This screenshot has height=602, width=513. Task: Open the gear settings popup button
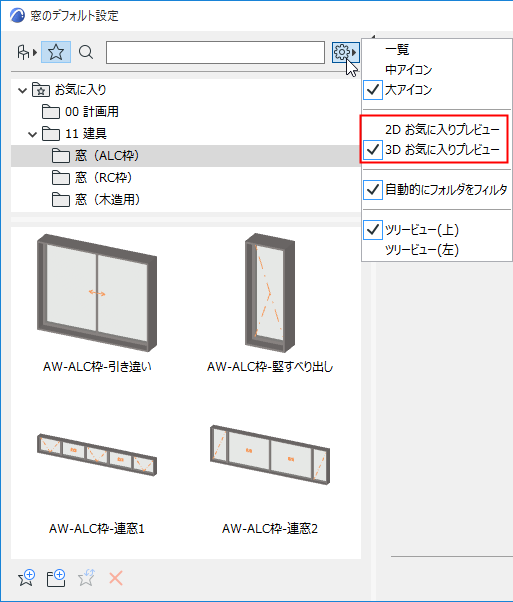(x=346, y=52)
